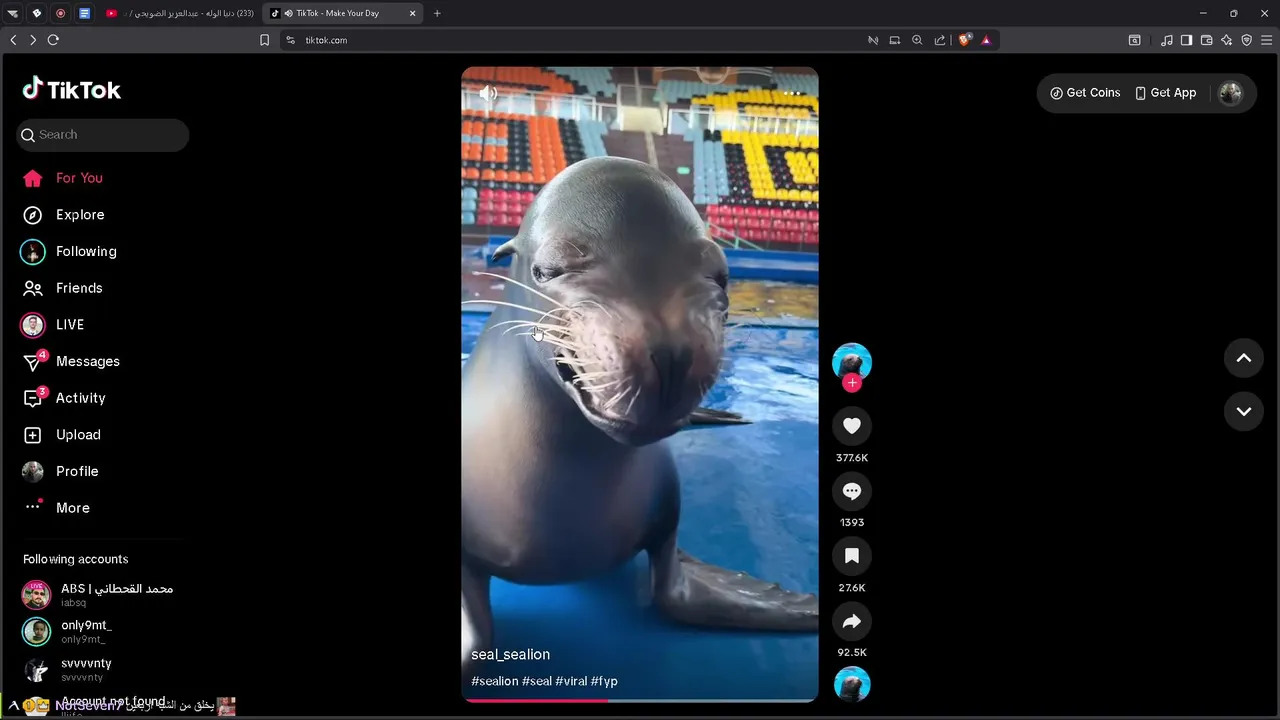Open the comments on the video
The image size is (1280, 720).
pyautogui.click(x=852, y=491)
